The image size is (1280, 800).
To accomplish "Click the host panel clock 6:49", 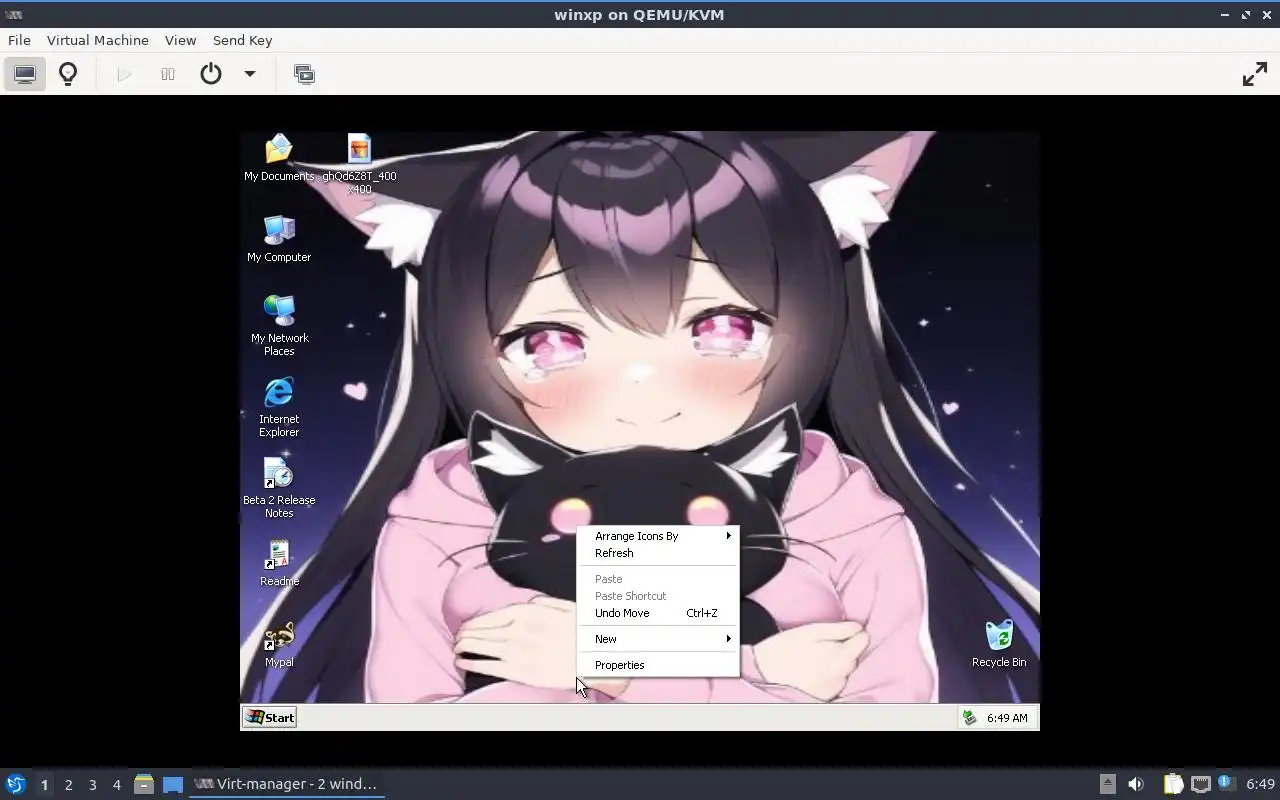I will [1260, 784].
